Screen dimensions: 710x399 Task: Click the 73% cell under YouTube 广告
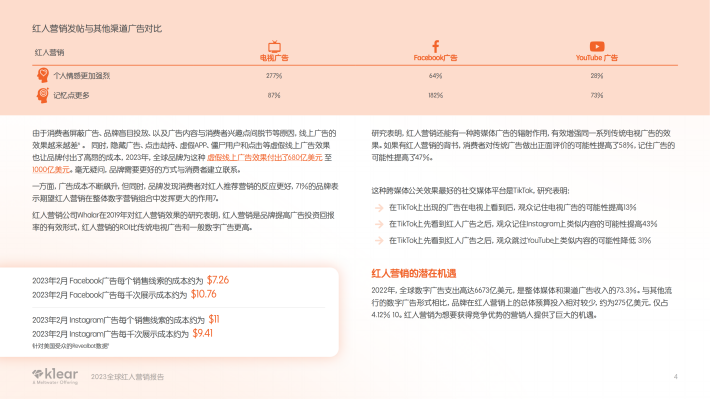tap(597, 95)
